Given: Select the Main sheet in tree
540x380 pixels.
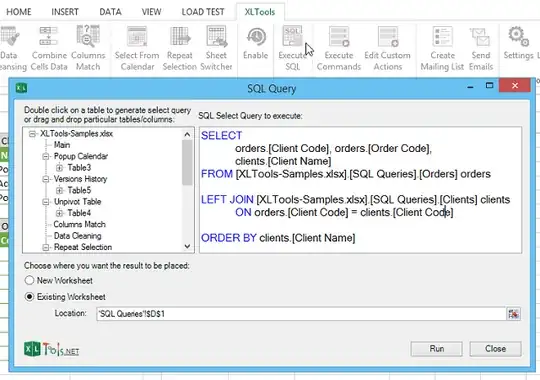Looking at the screenshot, I should tap(62, 145).
